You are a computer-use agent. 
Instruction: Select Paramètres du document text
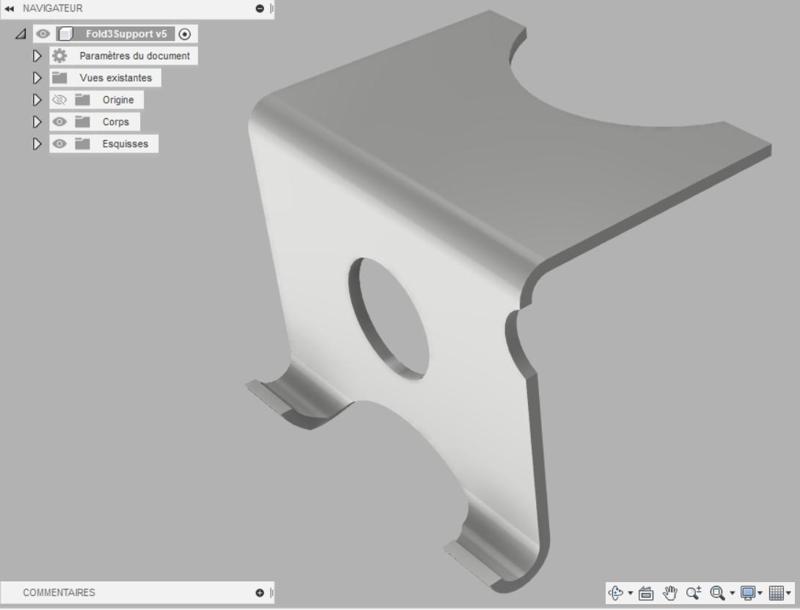tap(135, 56)
